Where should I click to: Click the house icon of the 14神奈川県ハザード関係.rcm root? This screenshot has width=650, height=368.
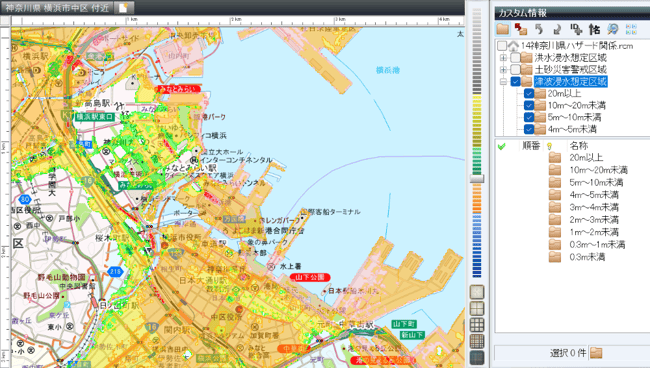click(514, 46)
